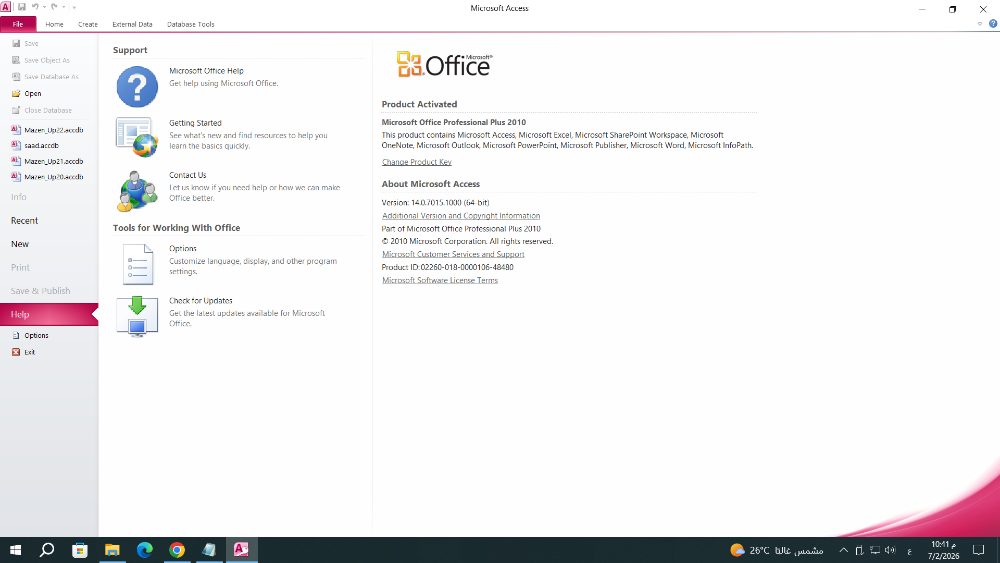Select the Recent section in sidebar
Viewport: 1000px width, 563px height.
[x=24, y=221]
